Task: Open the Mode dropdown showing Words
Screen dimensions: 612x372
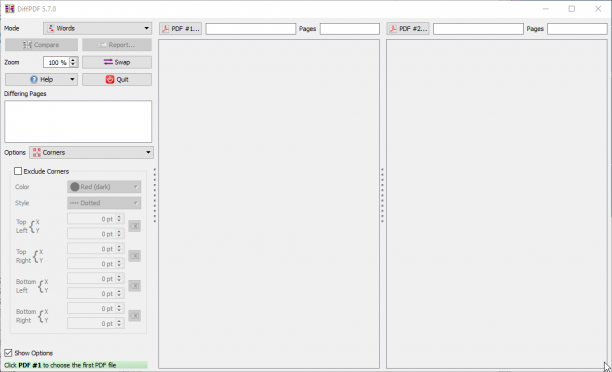Action: (x=98, y=28)
